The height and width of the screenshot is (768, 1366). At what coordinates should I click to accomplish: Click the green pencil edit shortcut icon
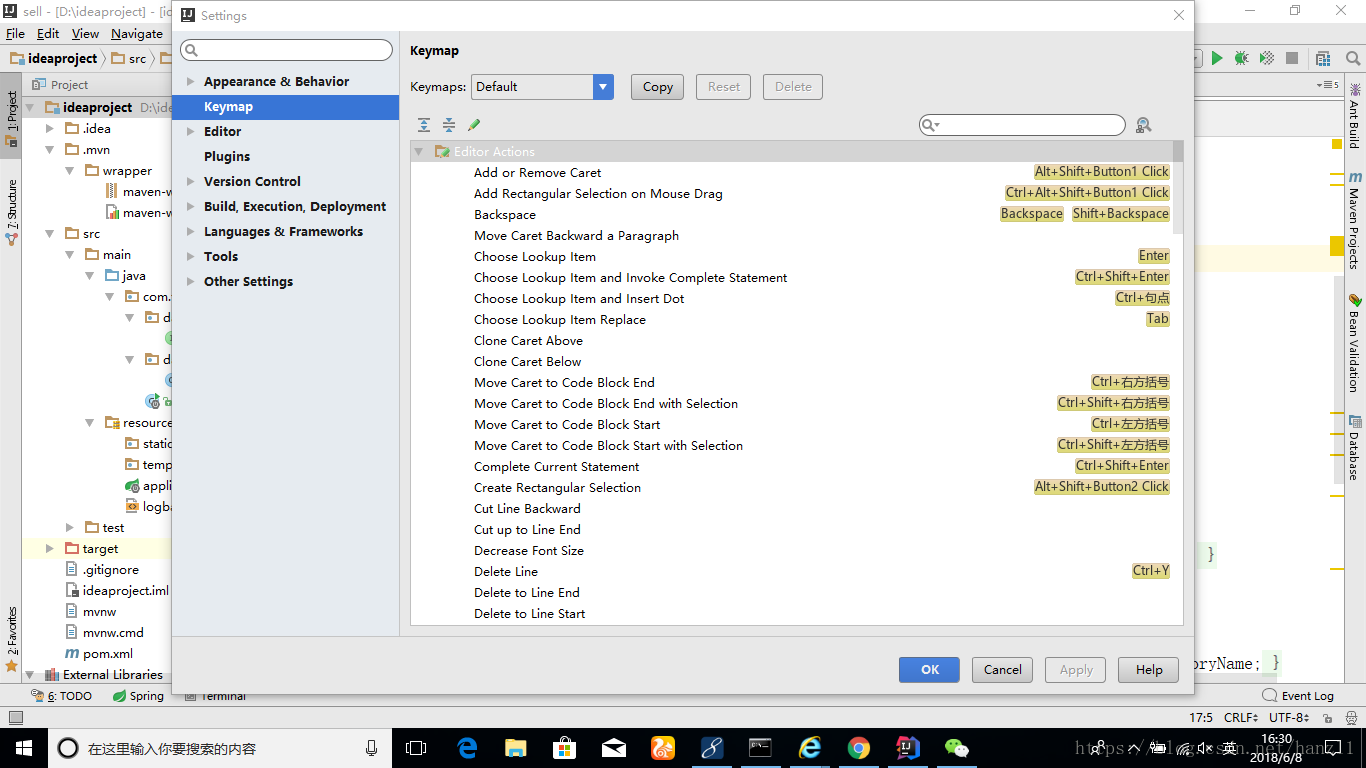click(x=474, y=125)
